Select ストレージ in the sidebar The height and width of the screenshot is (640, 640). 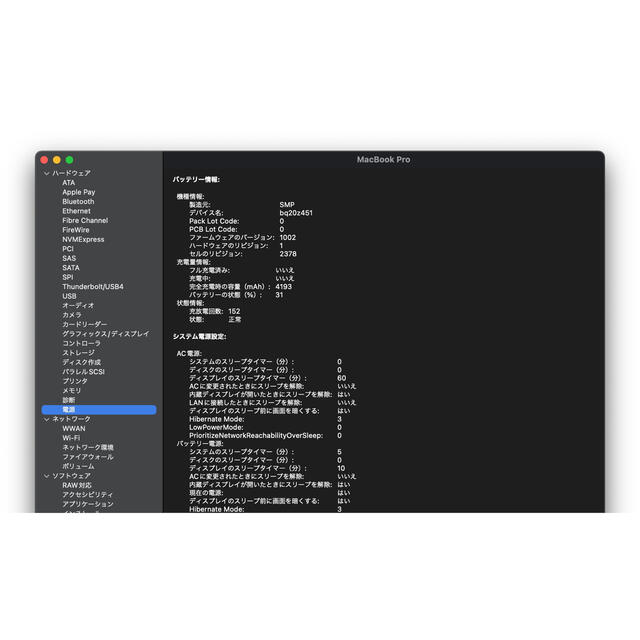click(78, 353)
